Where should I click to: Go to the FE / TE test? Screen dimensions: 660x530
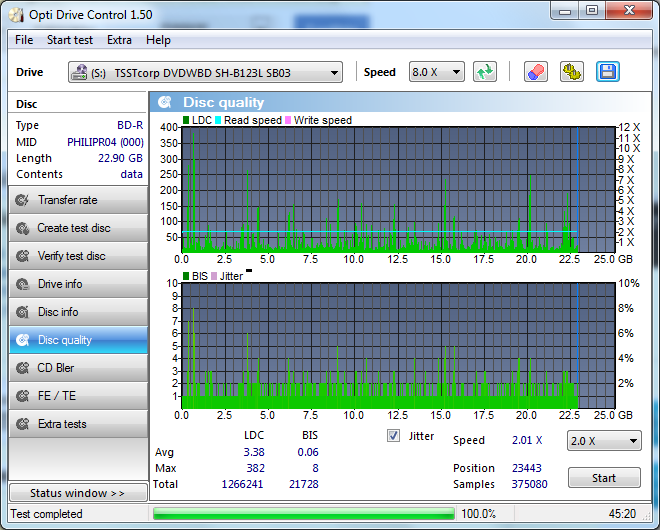(78, 396)
